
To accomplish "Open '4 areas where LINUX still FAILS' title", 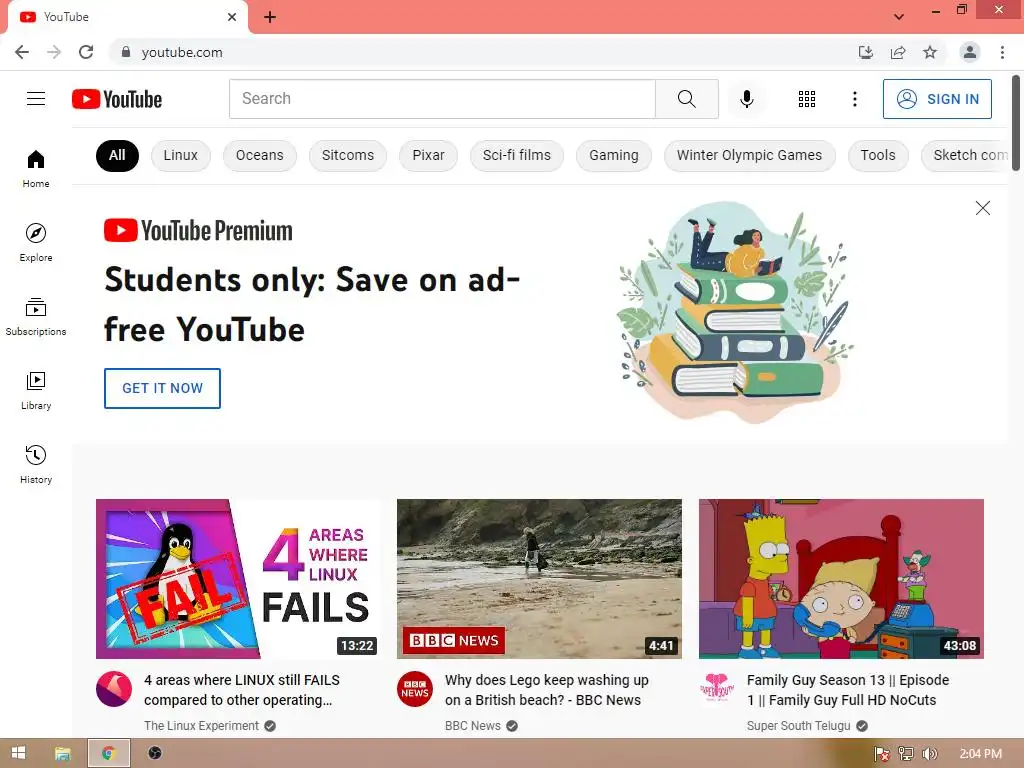I will [242, 690].
